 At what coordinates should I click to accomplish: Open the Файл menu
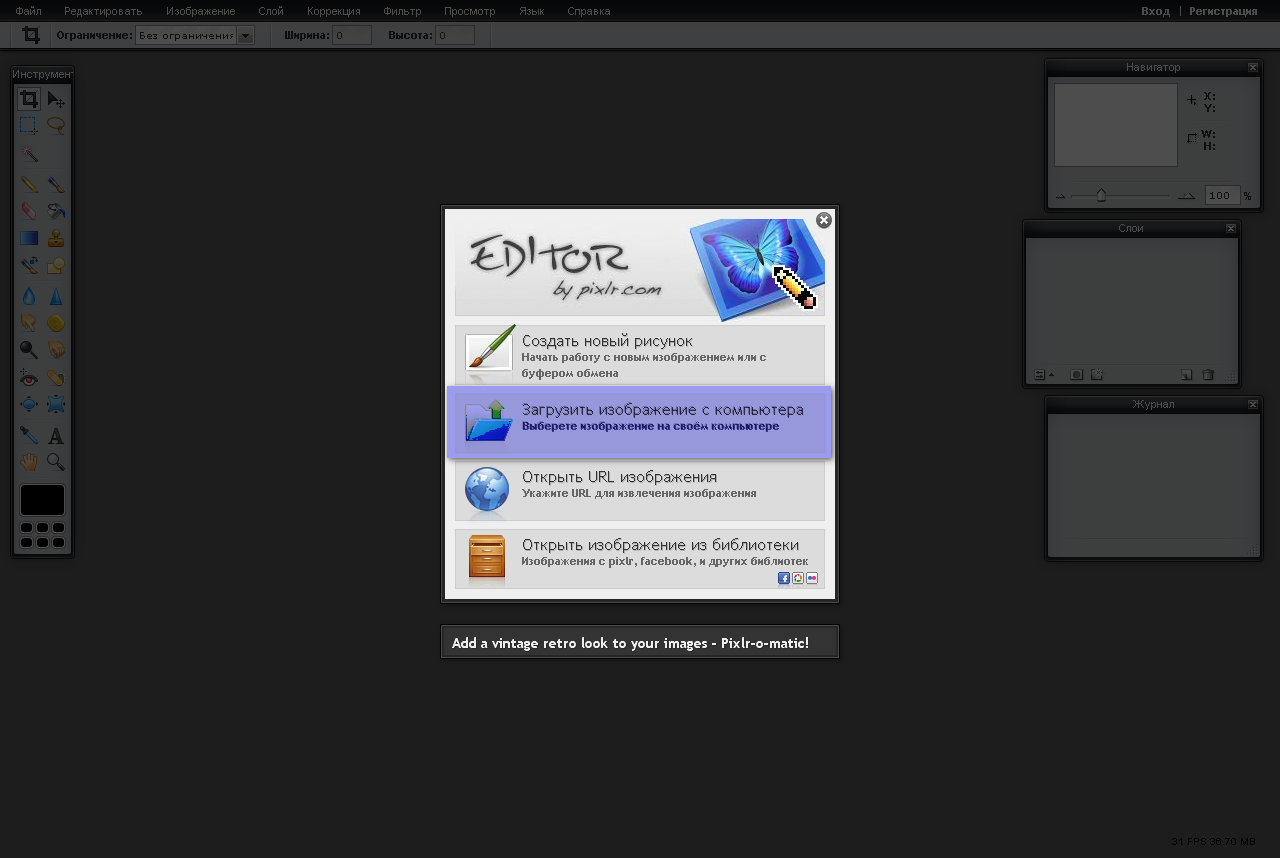pos(28,11)
